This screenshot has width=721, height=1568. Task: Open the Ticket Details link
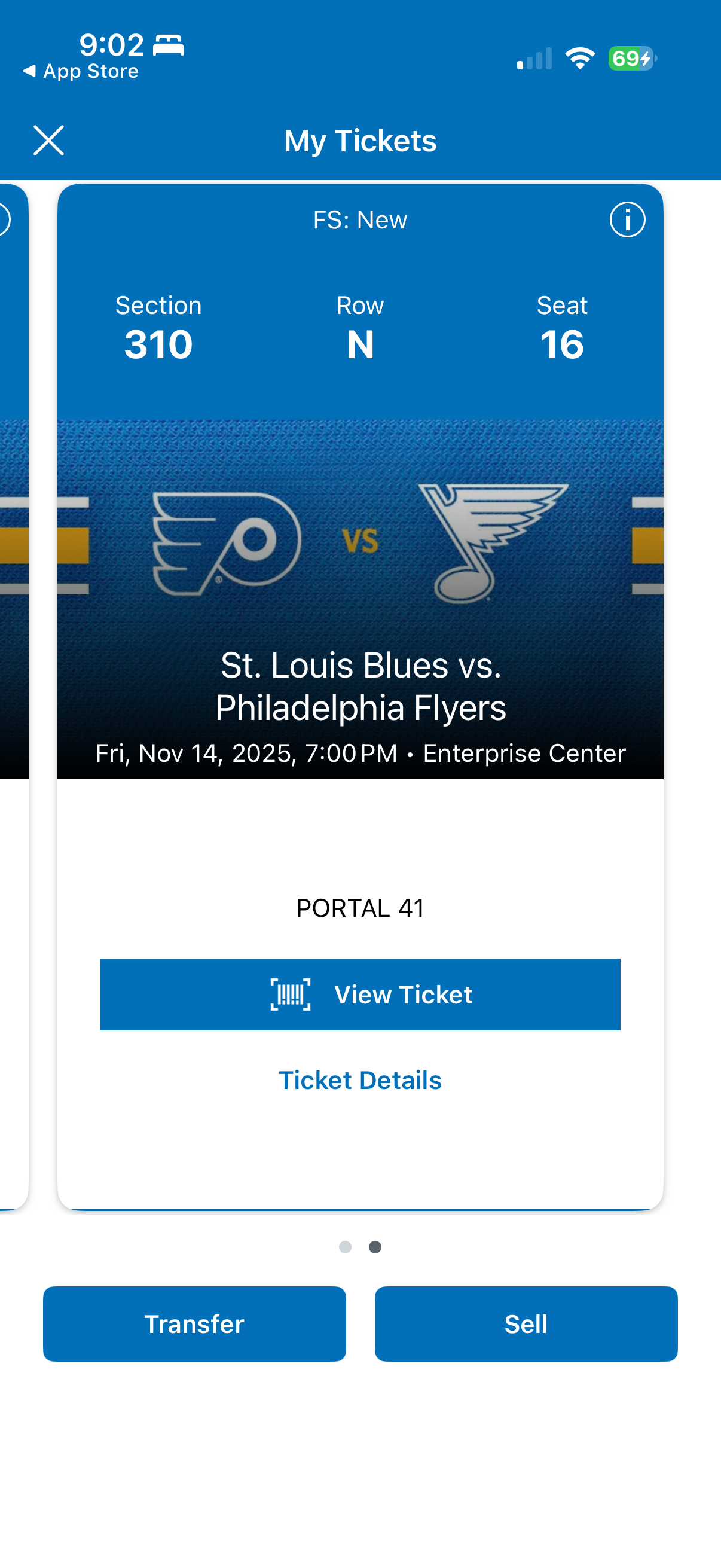pyautogui.click(x=360, y=1080)
